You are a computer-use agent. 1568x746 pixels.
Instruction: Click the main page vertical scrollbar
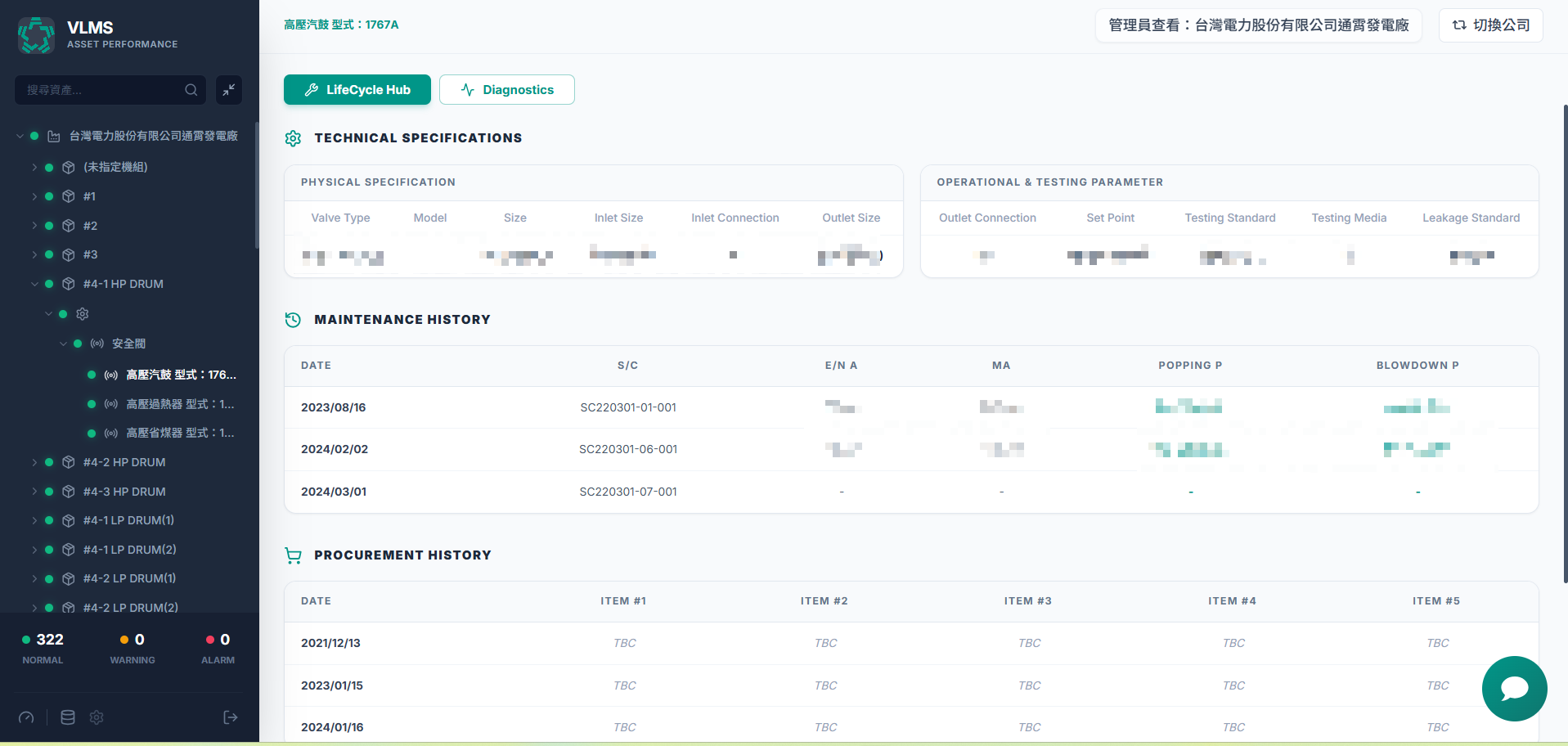coord(1565,344)
